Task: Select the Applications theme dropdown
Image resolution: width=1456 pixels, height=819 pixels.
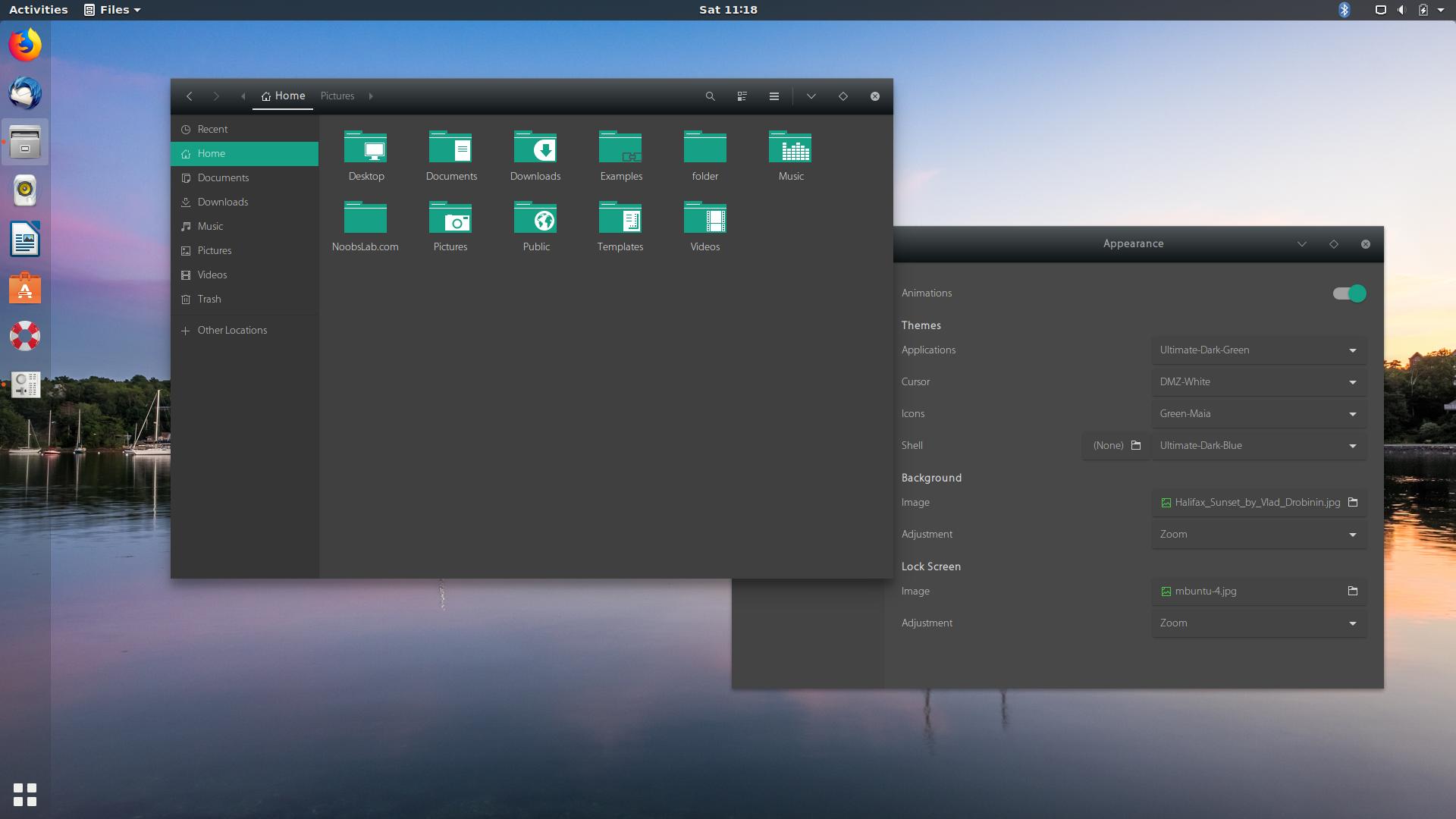Action: [1258, 349]
